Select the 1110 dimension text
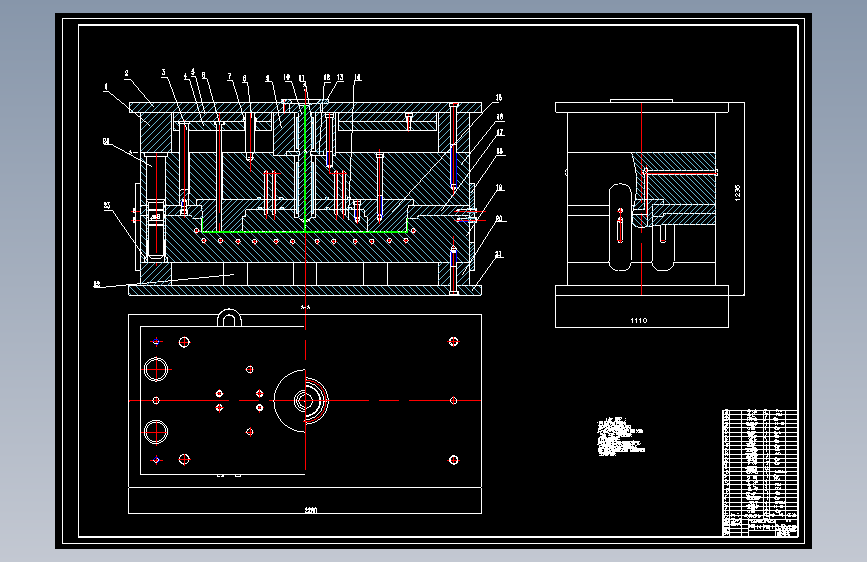Screen dimensions: 867x562 pyautogui.click(x=639, y=320)
